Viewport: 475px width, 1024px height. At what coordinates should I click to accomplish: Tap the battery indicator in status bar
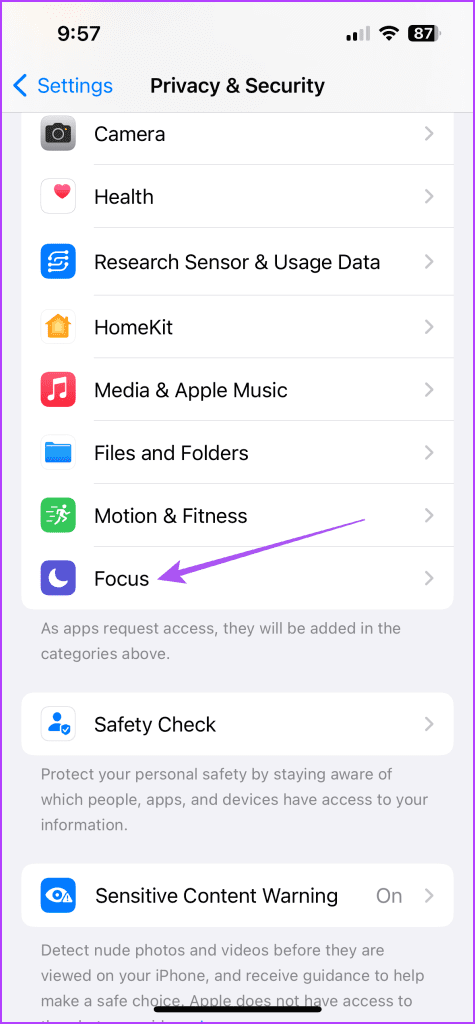(425, 33)
